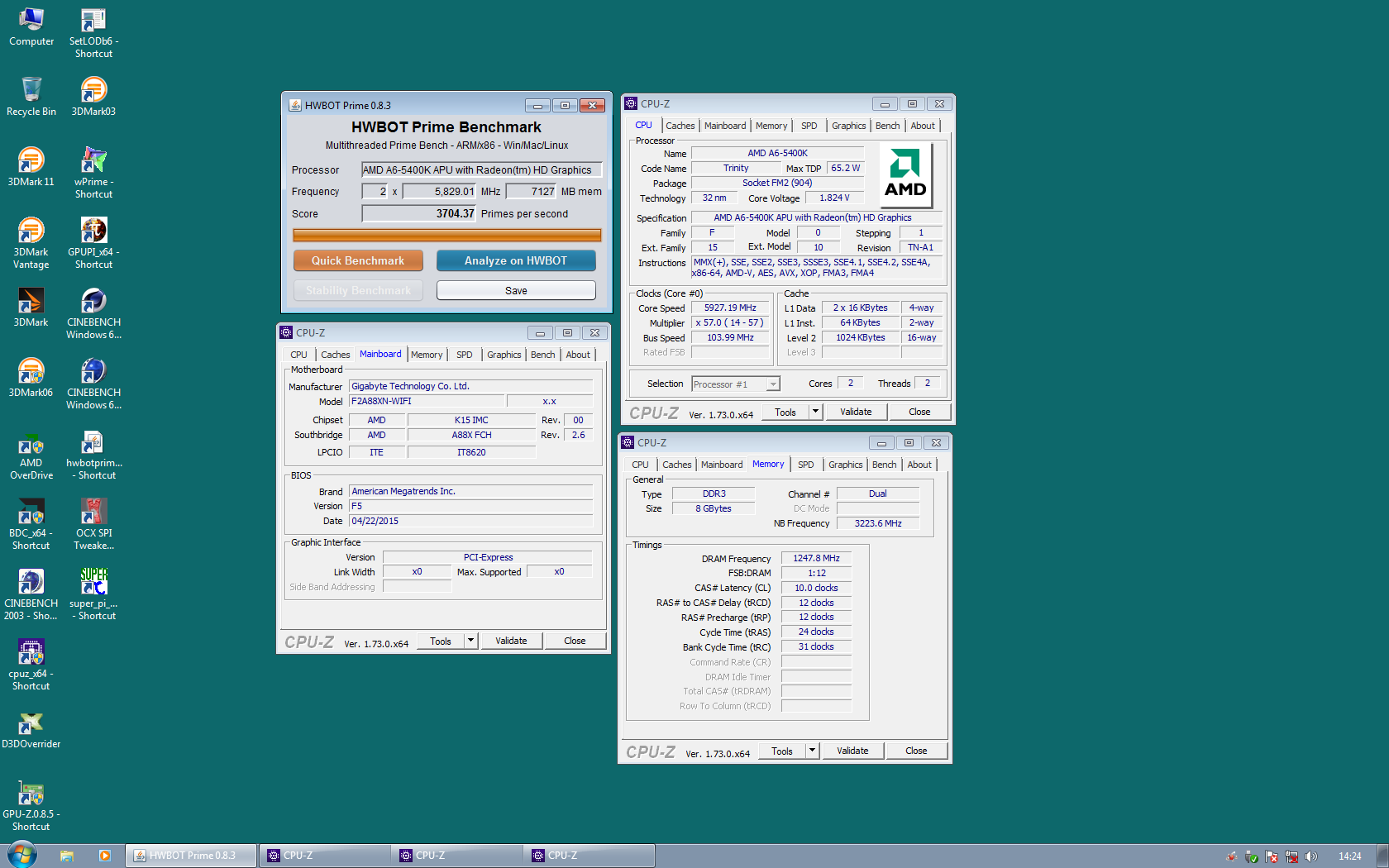Click AMD logo in CPU-Z window

pyautogui.click(x=905, y=175)
